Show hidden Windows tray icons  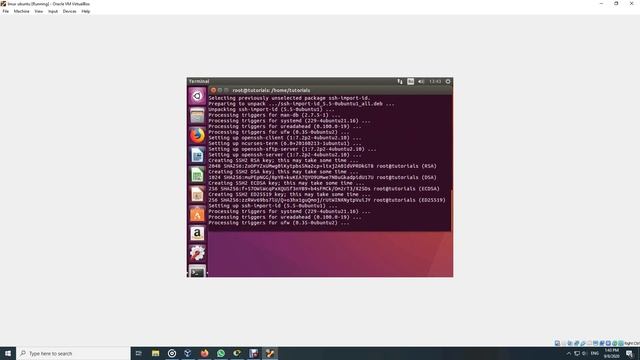pos(569,353)
